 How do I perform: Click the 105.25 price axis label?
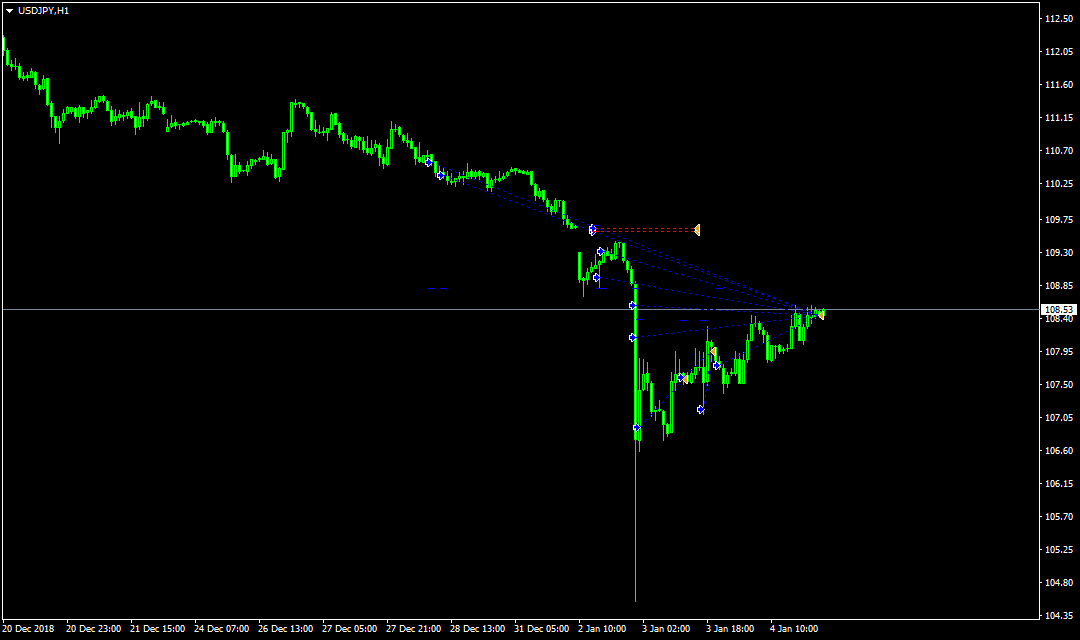(x=1059, y=550)
